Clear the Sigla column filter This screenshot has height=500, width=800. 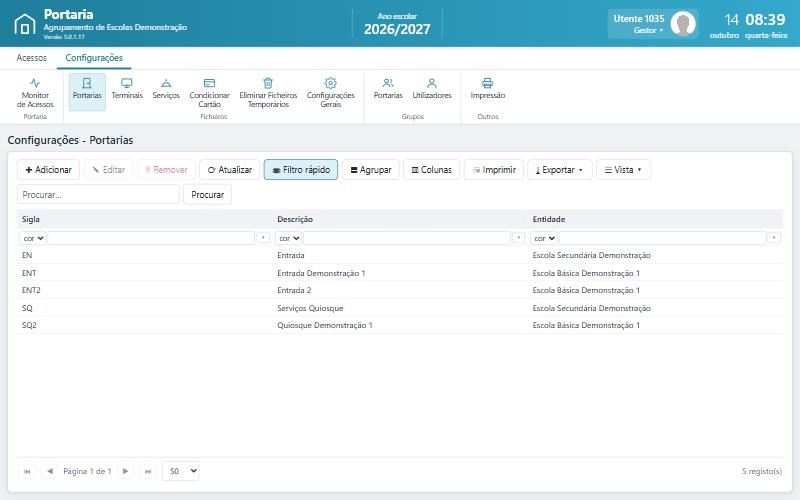pyautogui.click(x=263, y=238)
